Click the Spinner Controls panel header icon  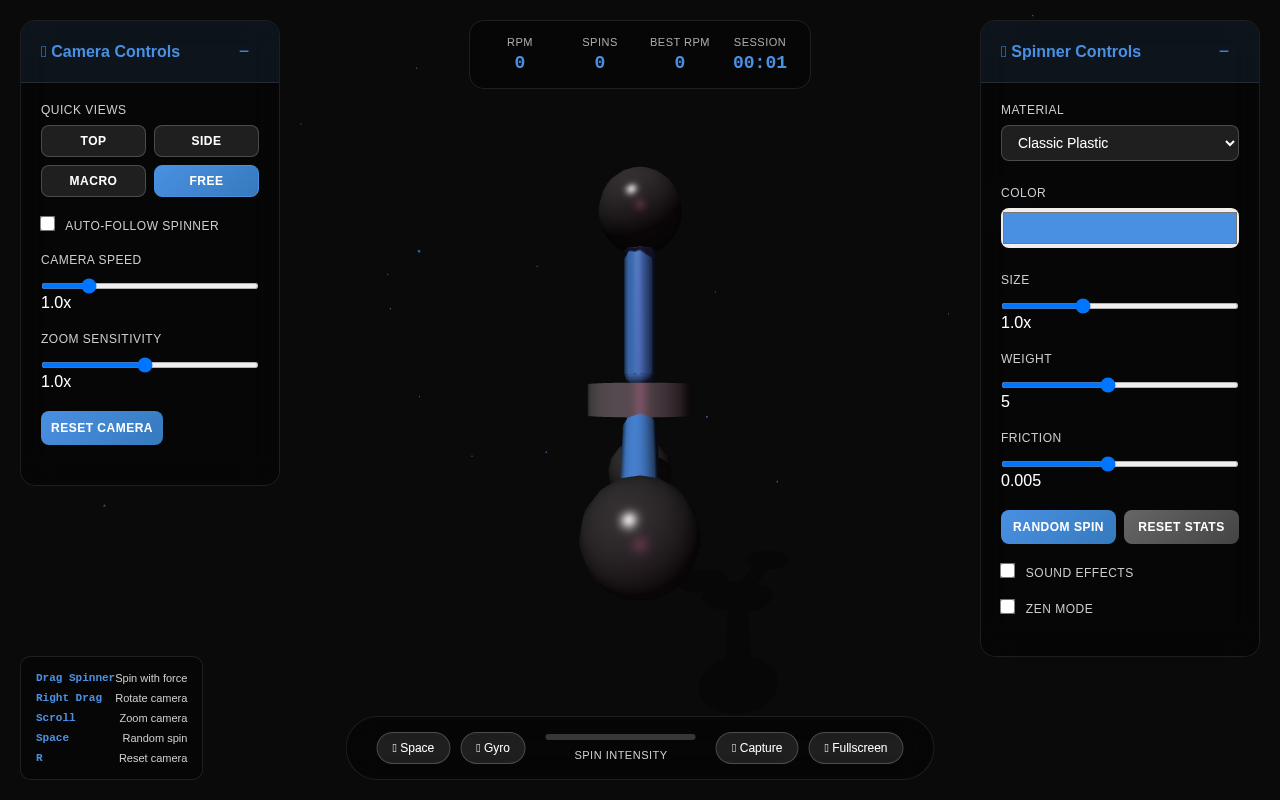(x=1003, y=50)
